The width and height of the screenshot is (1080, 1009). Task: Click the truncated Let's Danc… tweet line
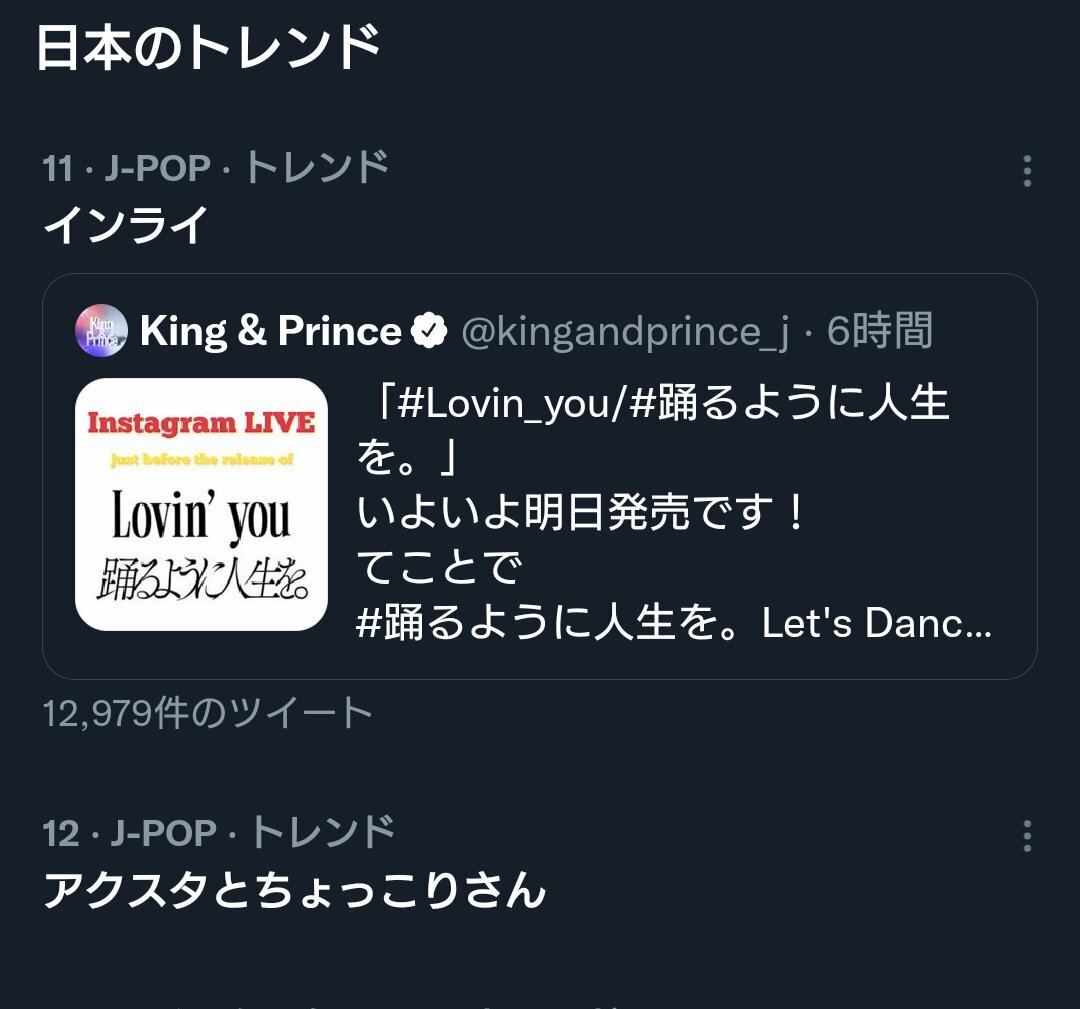pos(674,624)
